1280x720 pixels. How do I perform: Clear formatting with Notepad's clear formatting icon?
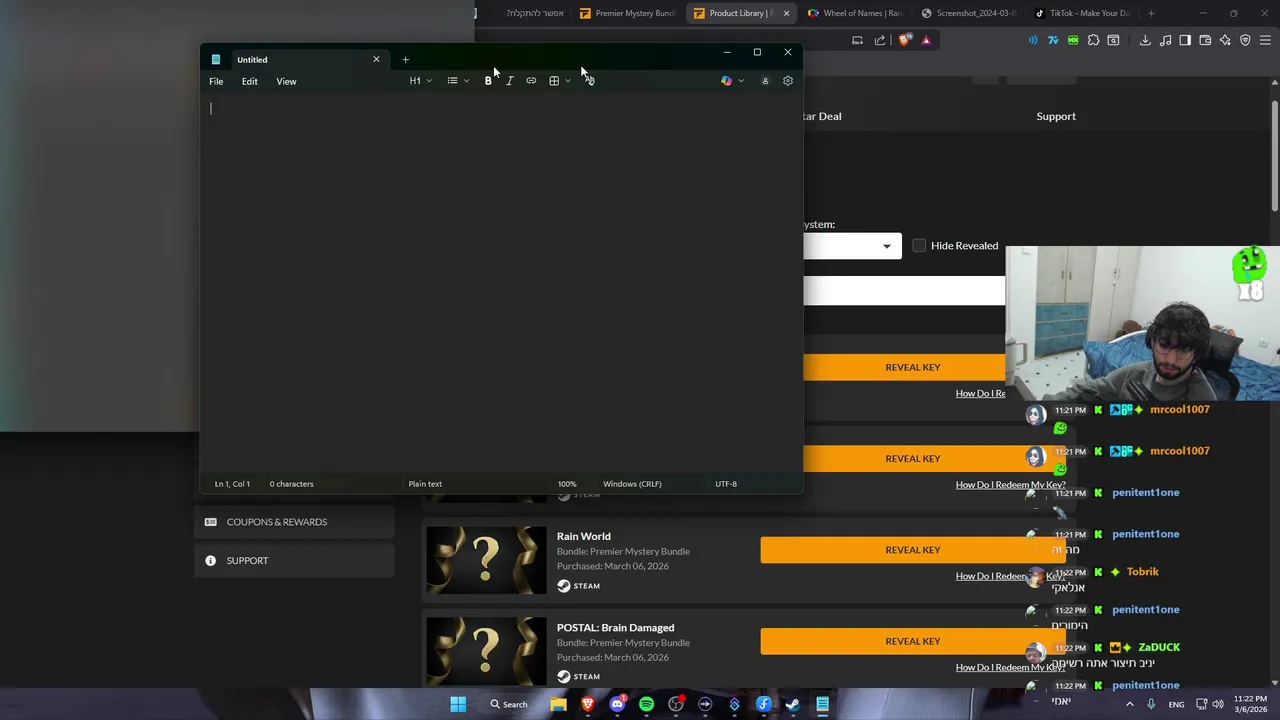pos(590,81)
